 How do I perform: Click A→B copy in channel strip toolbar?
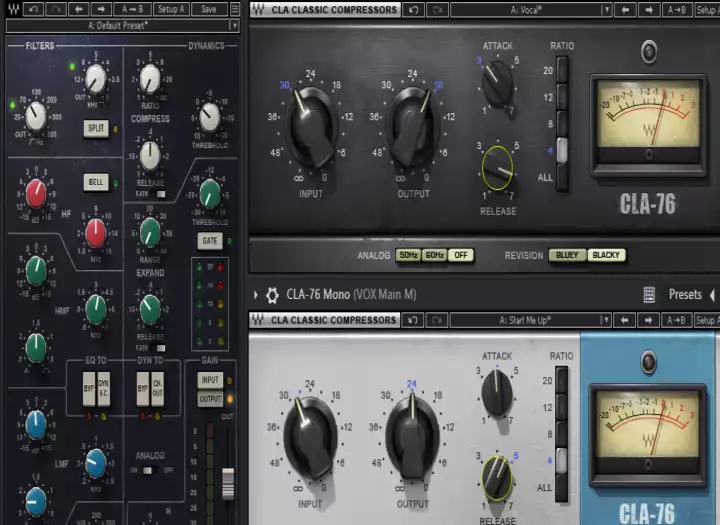pyautogui.click(x=132, y=9)
